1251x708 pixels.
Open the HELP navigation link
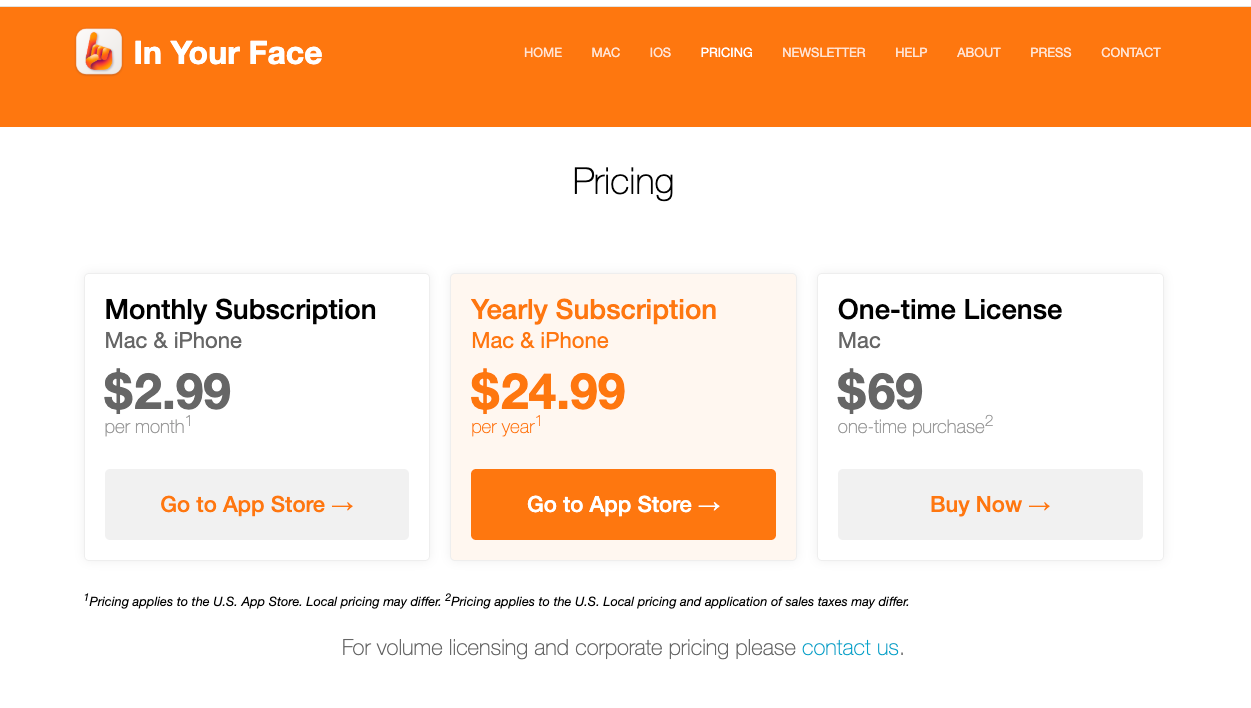(911, 53)
